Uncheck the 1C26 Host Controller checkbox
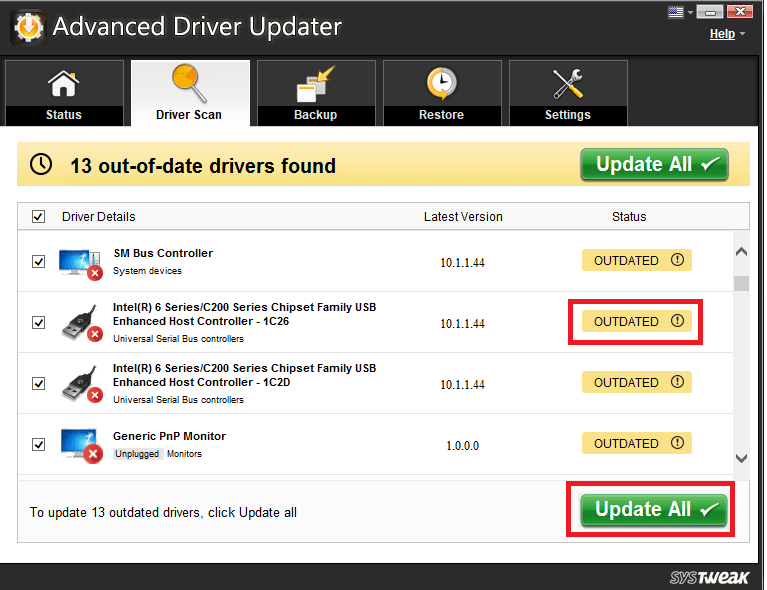Viewport: 767px width, 590px height. tap(38, 322)
